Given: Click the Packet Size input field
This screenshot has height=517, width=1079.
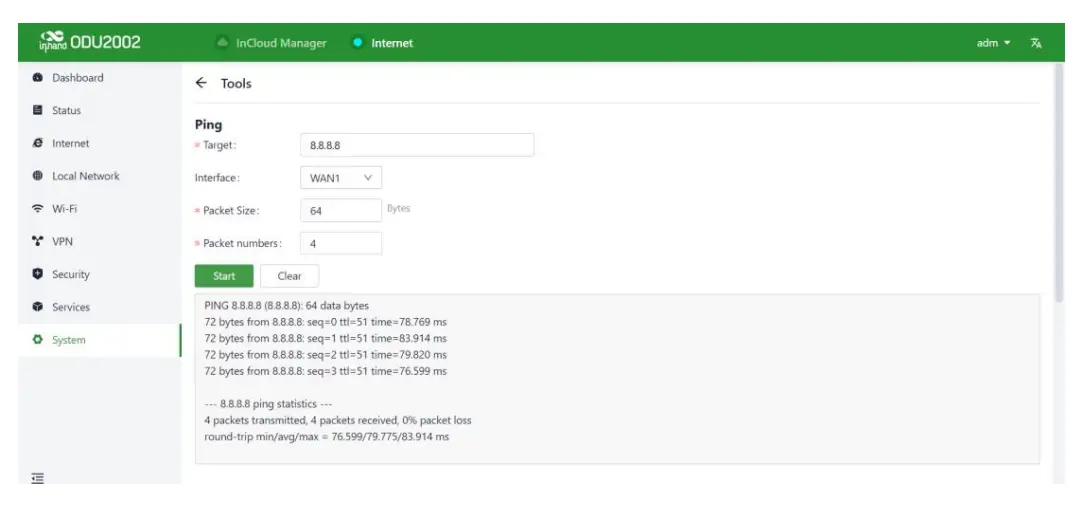Looking at the screenshot, I should (341, 211).
